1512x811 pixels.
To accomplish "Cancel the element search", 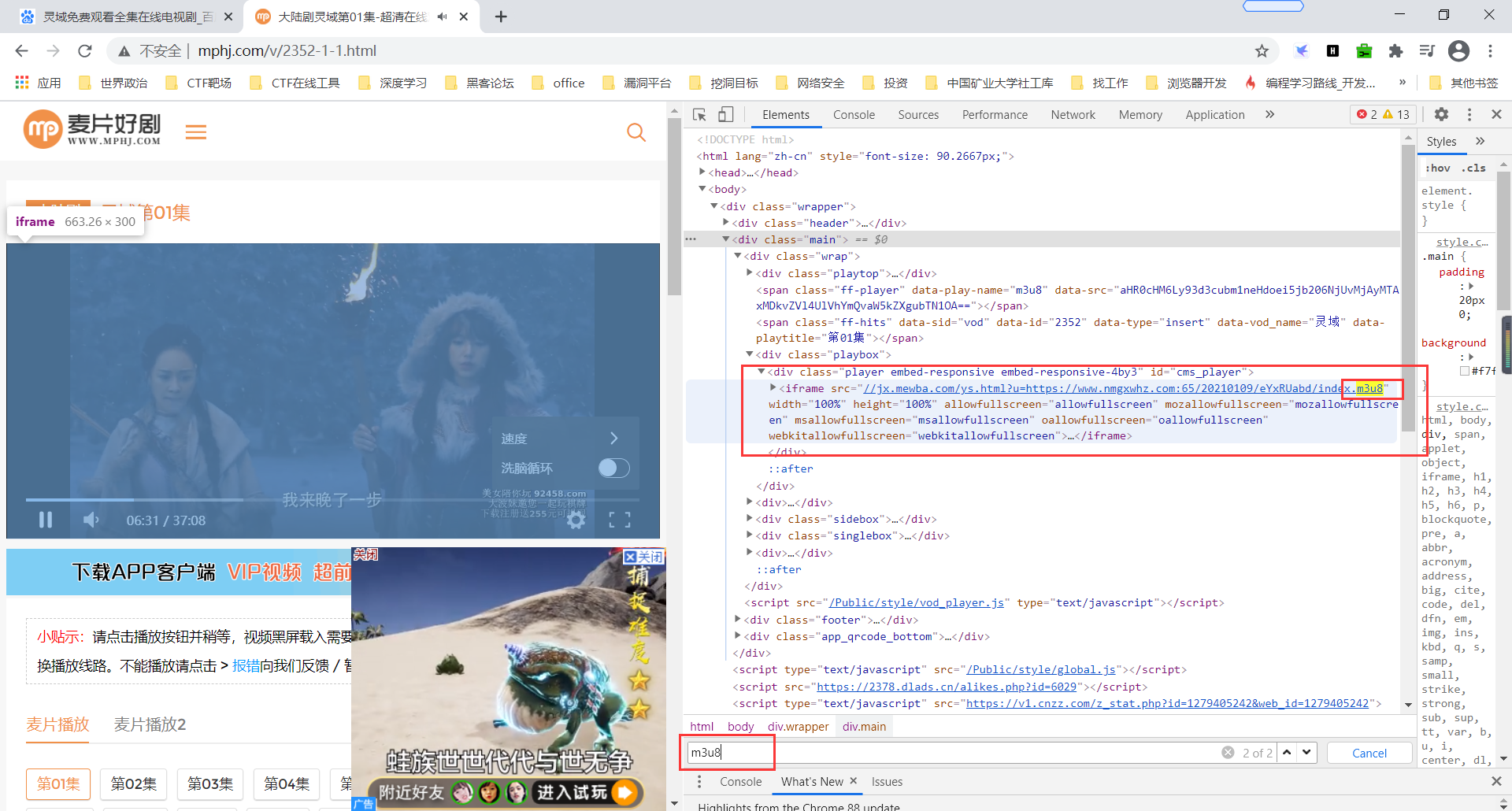I will (1369, 754).
